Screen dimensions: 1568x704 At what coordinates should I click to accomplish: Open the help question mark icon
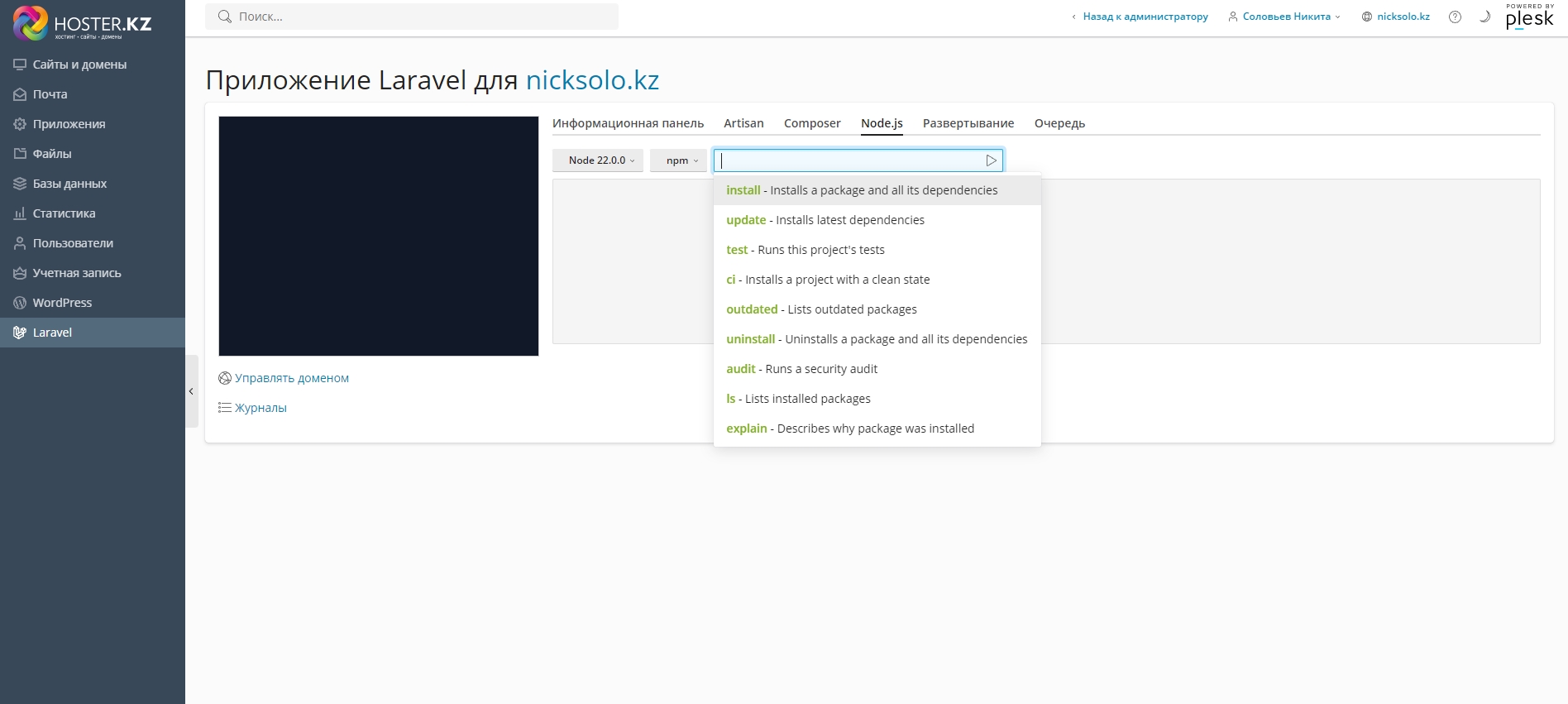click(1455, 17)
